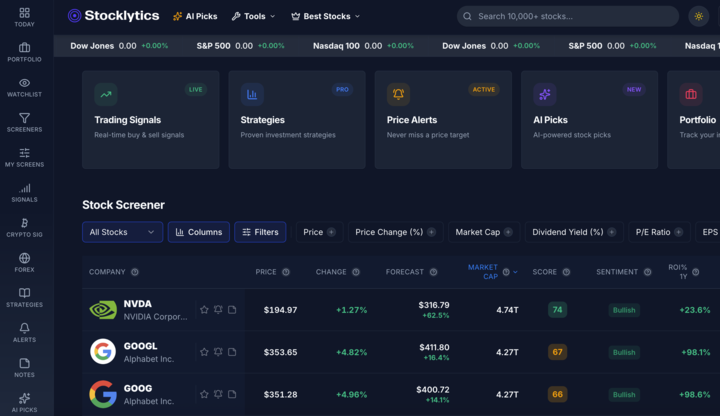Show help for Sentiment column
720x416 pixels.
pos(647,272)
